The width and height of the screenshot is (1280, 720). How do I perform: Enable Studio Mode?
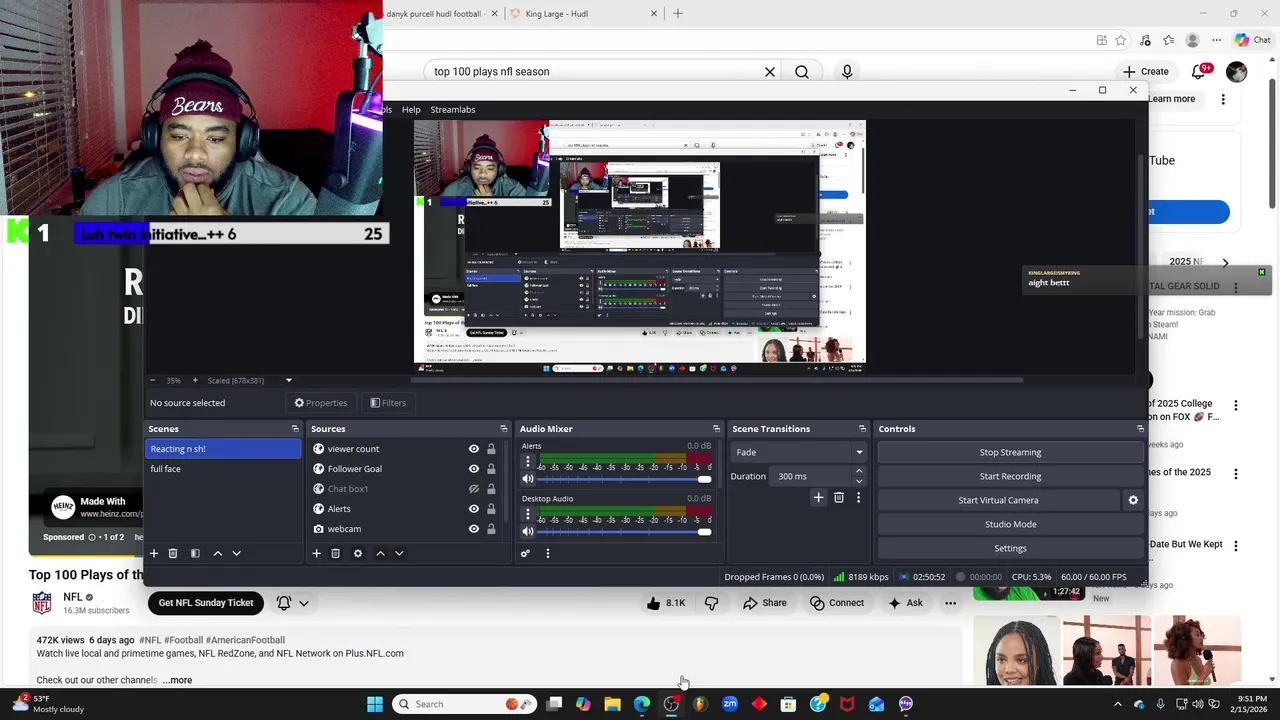pos(1010,524)
